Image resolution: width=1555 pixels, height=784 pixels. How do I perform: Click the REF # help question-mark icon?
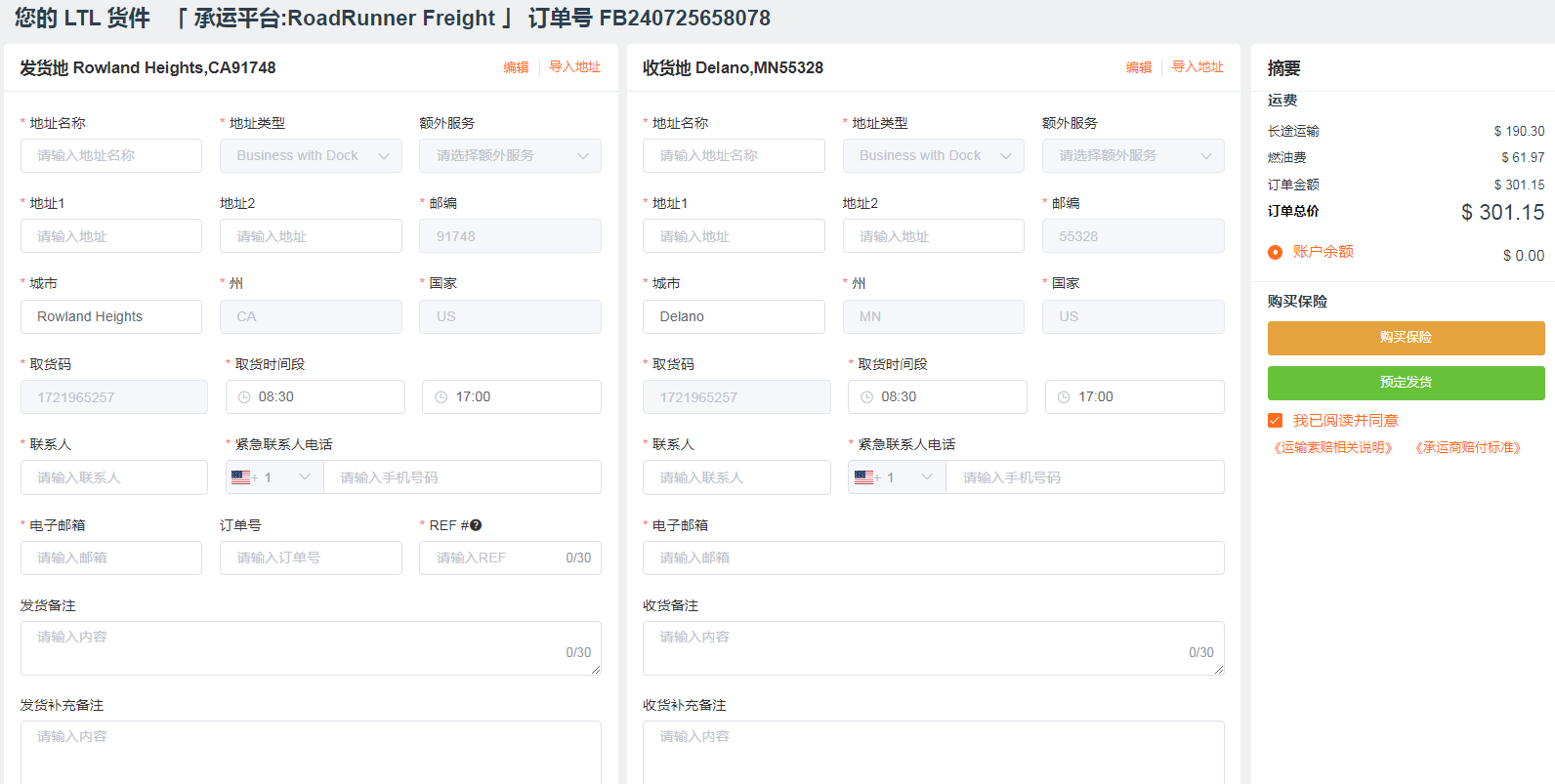(x=476, y=525)
